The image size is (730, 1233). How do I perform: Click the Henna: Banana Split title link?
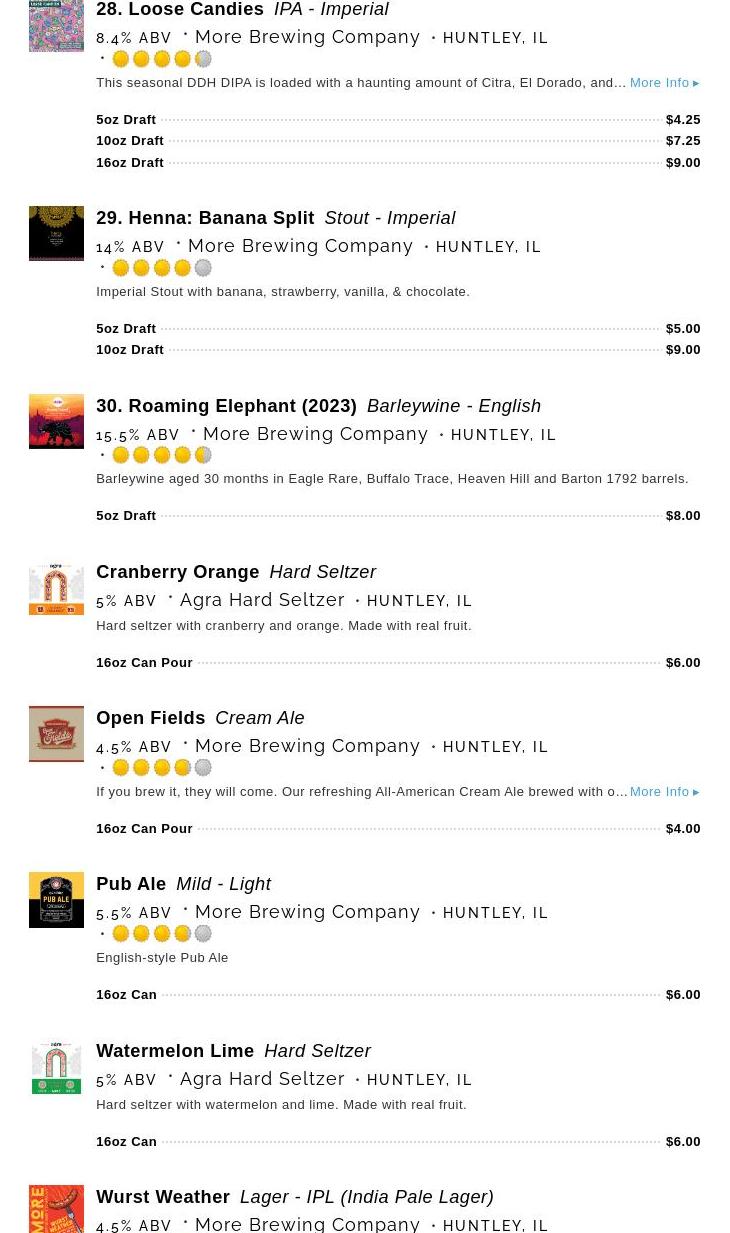tap(205, 218)
